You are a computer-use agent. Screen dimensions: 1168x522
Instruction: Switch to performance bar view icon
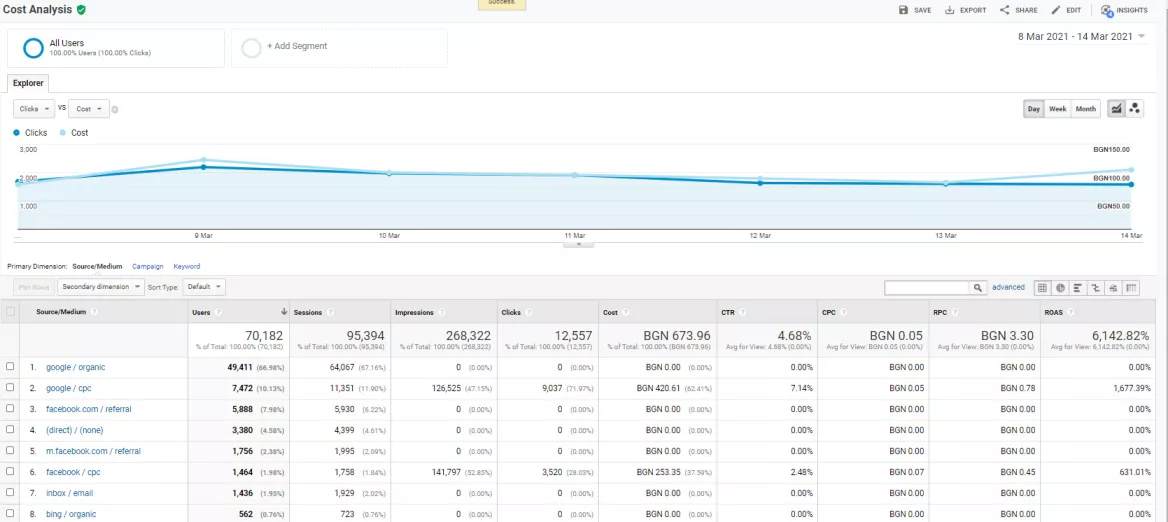click(x=1077, y=287)
